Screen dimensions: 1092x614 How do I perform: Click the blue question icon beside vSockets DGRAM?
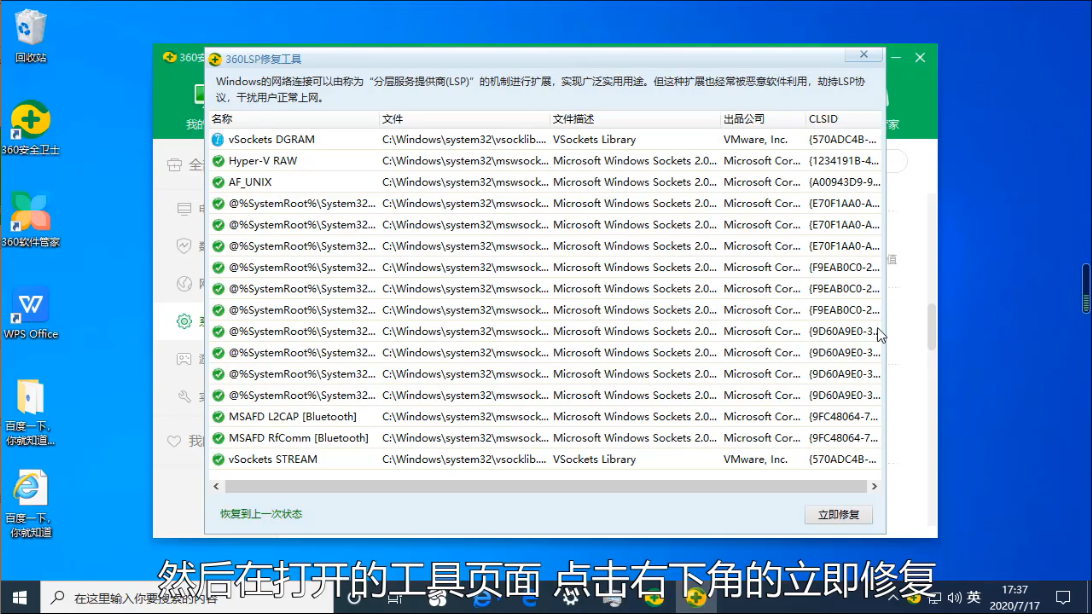click(218, 140)
